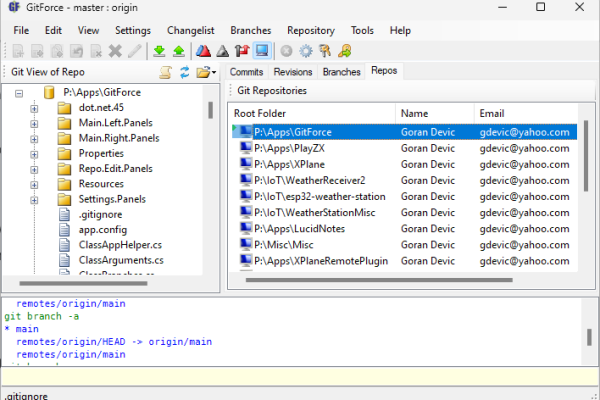Click the gray X delete toolbar icon
Image resolution: width=600 pixels, height=400 pixels.
point(115,51)
